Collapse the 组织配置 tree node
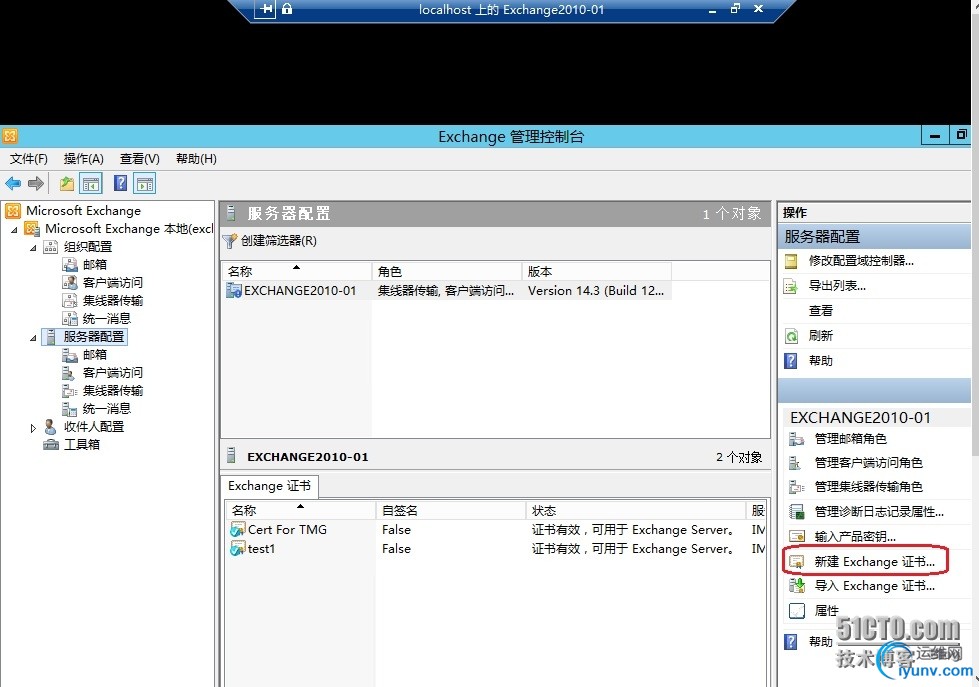This screenshot has height=687, width=979. 33,248
